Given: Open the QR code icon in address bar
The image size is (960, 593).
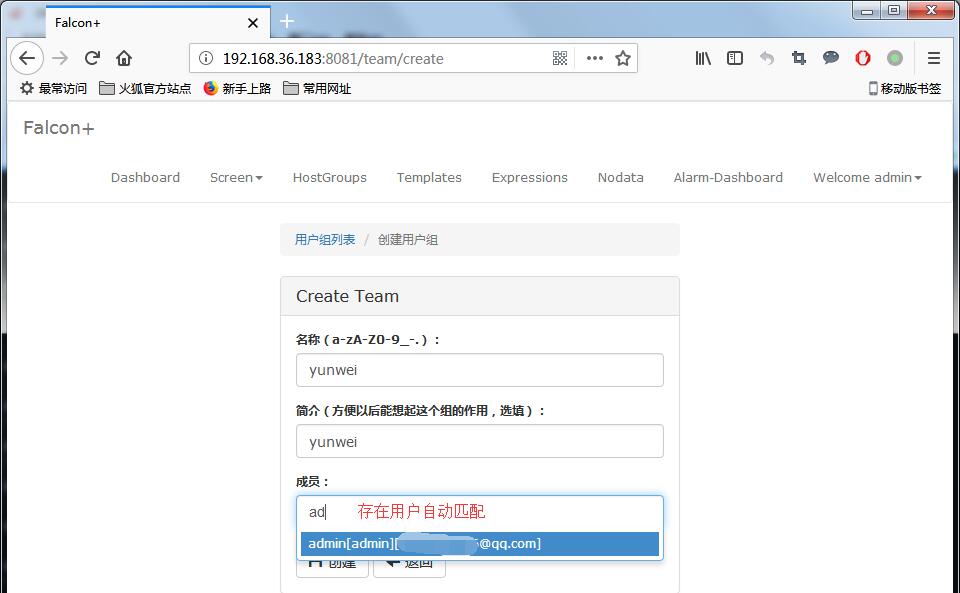Looking at the screenshot, I should [560, 58].
